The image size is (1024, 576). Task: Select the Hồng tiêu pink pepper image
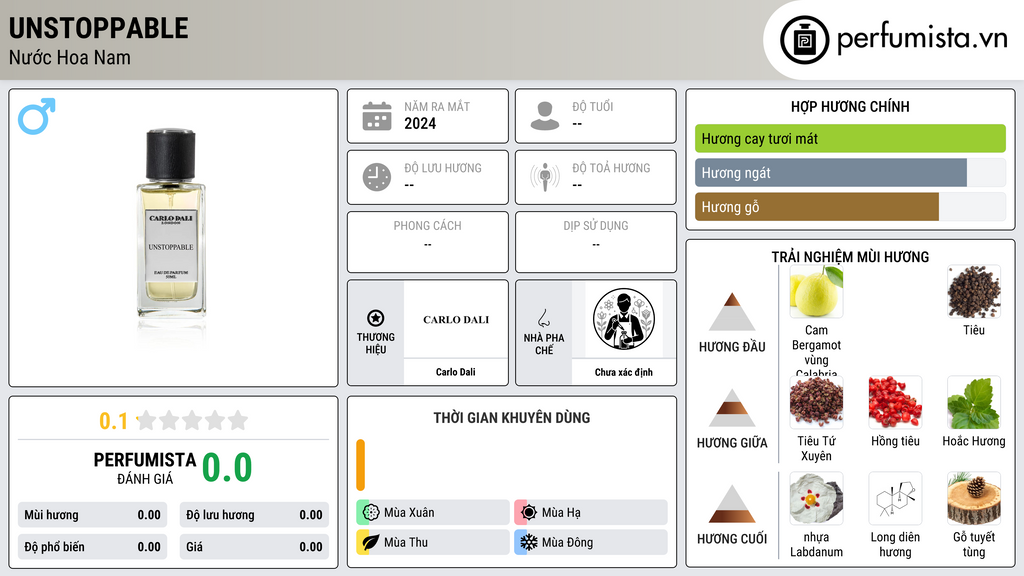895,403
